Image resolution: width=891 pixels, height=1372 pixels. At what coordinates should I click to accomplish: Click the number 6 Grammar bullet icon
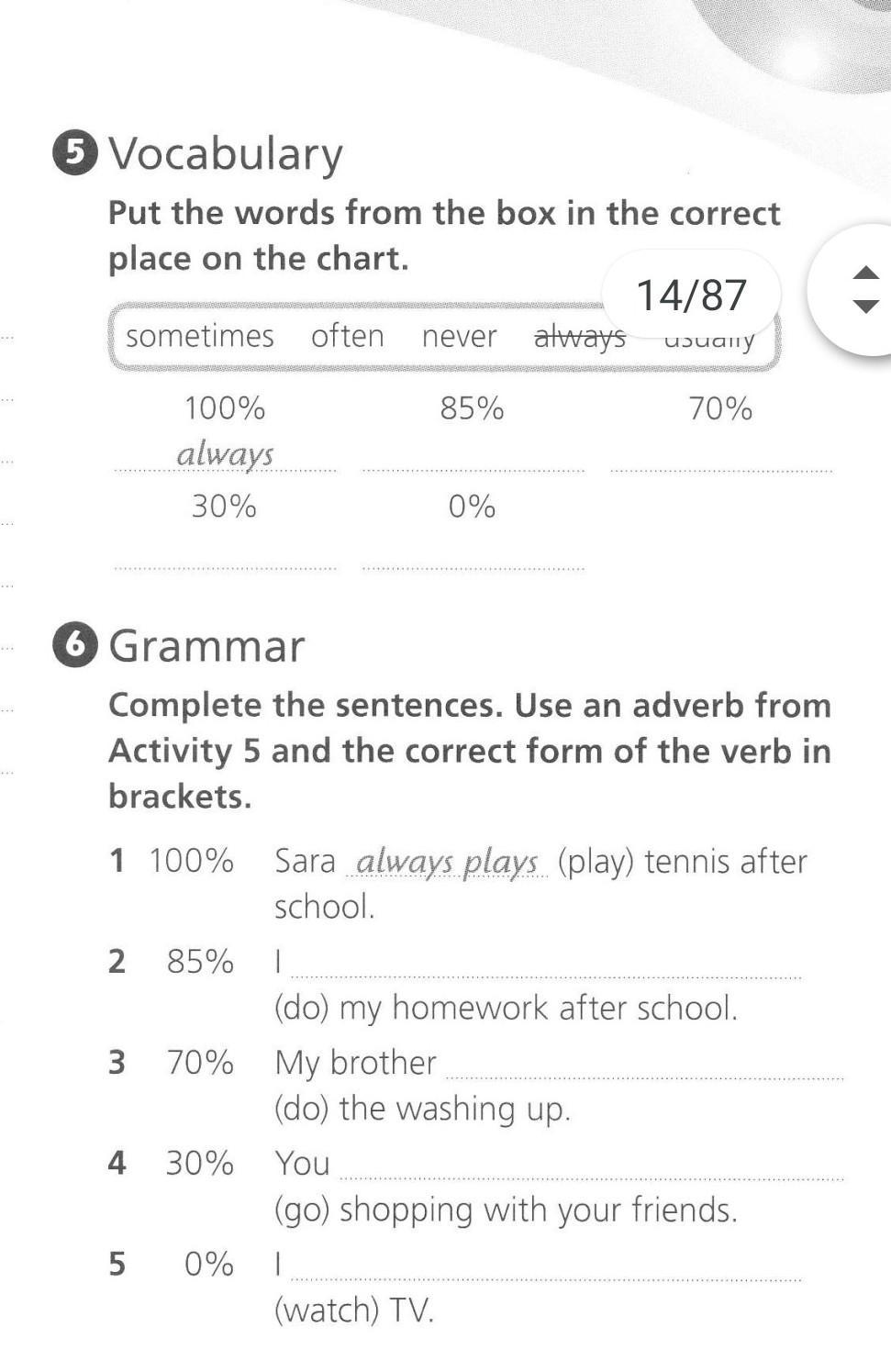click(x=75, y=645)
